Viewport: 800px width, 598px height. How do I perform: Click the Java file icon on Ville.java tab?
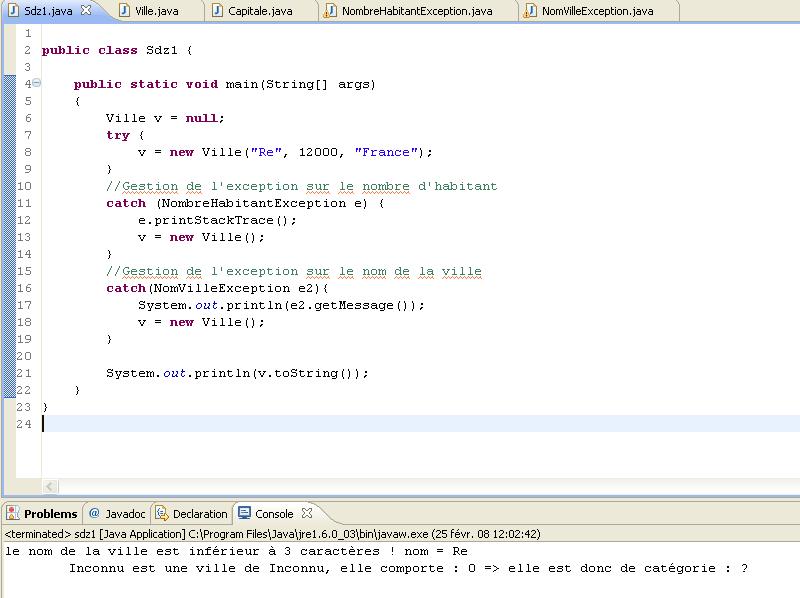(124, 10)
